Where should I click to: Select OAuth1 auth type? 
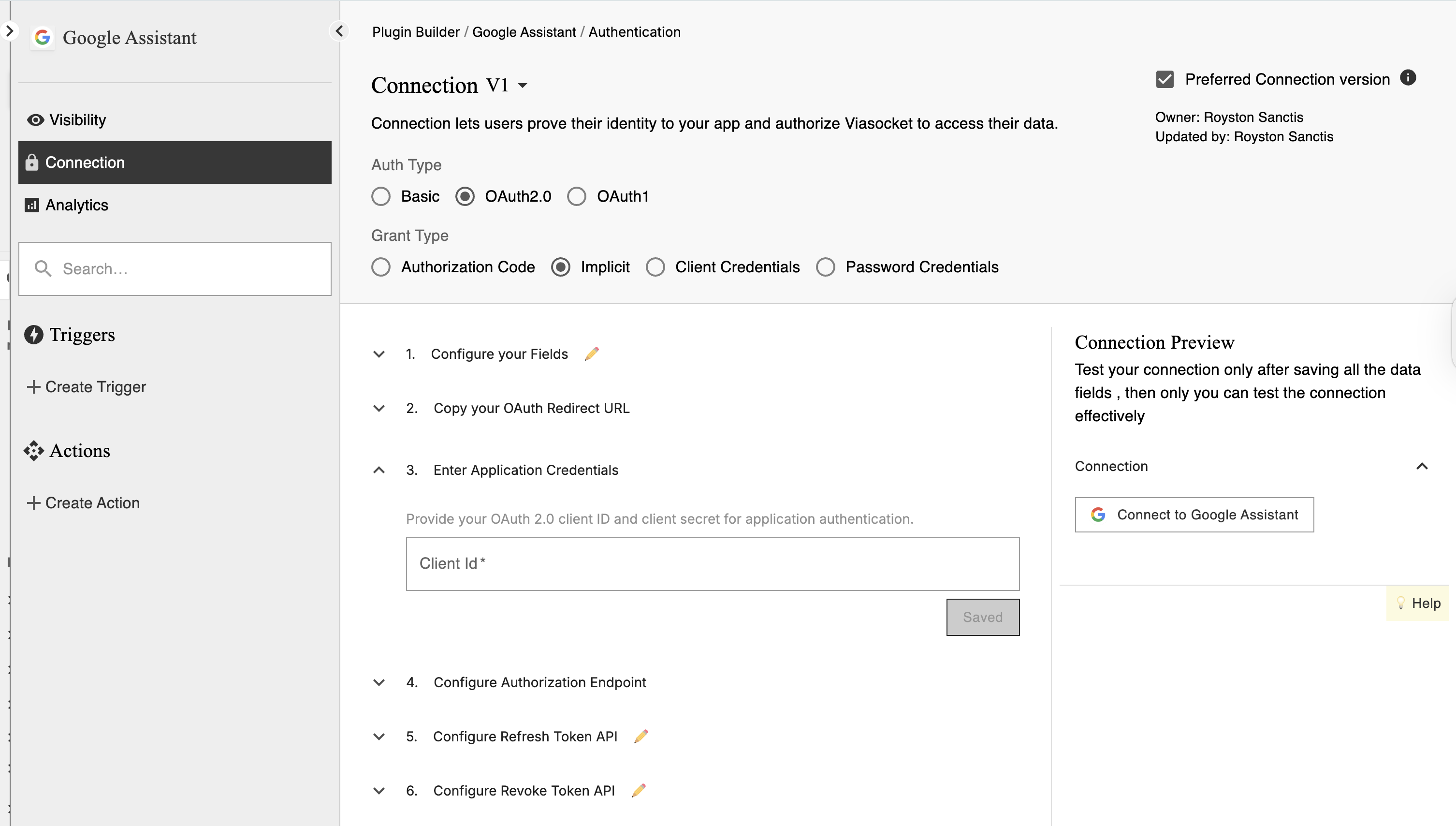577,197
